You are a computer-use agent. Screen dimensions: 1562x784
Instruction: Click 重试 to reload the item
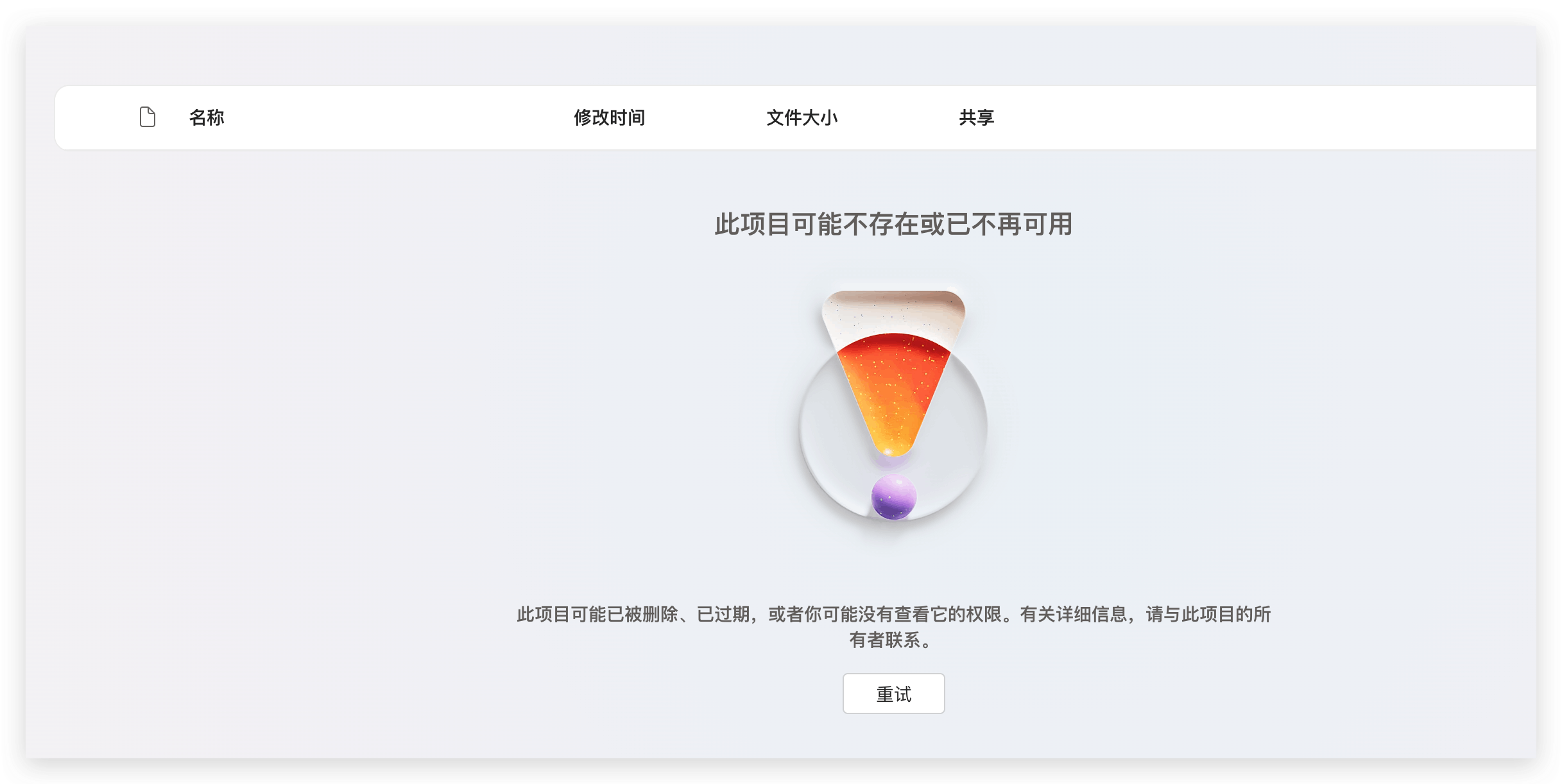(x=893, y=694)
